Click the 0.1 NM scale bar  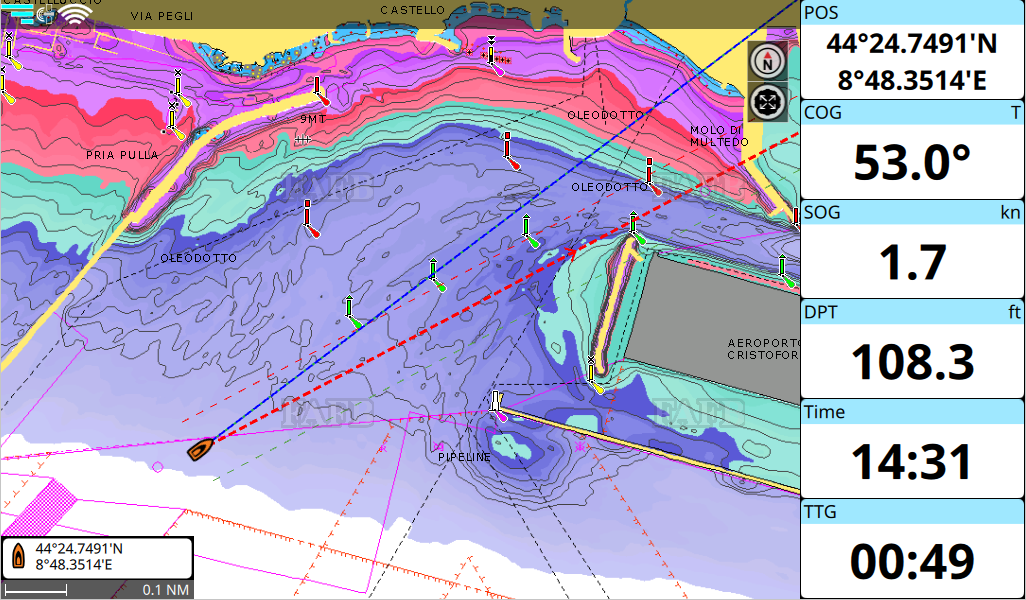(x=97, y=590)
